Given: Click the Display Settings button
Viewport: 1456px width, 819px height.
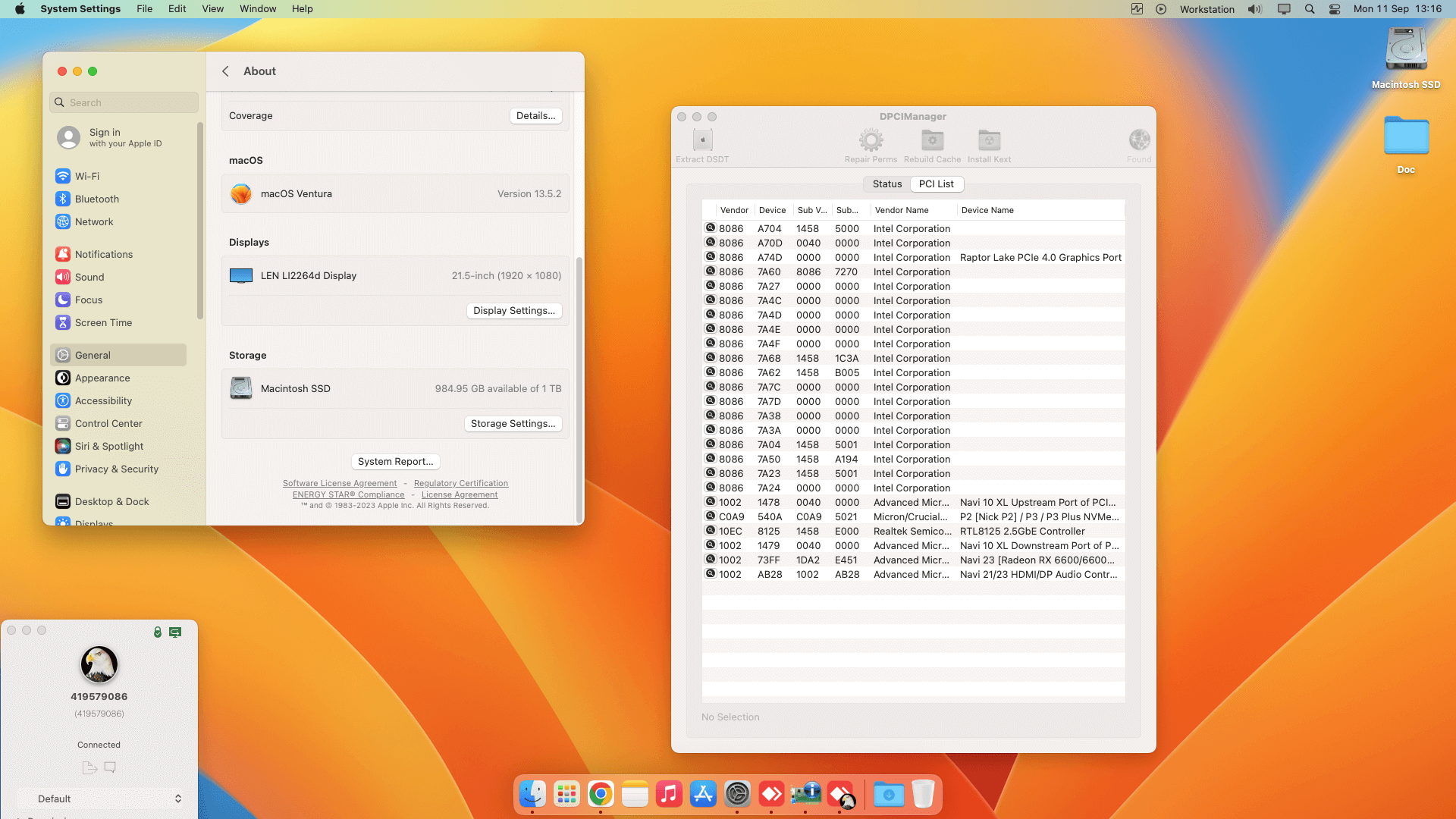Looking at the screenshot, I should (513, 311).
